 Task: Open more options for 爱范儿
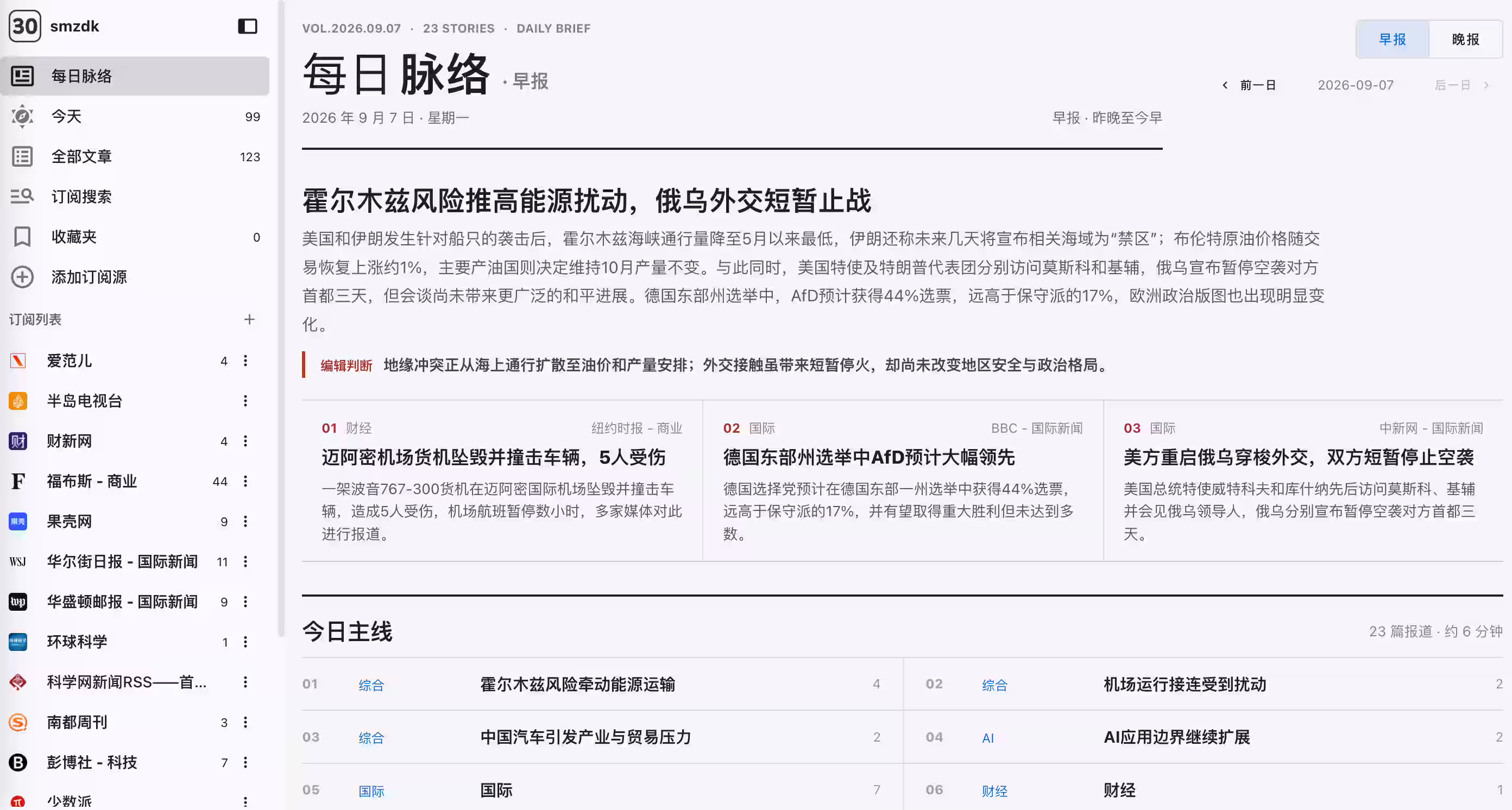[x=245, y=360]
